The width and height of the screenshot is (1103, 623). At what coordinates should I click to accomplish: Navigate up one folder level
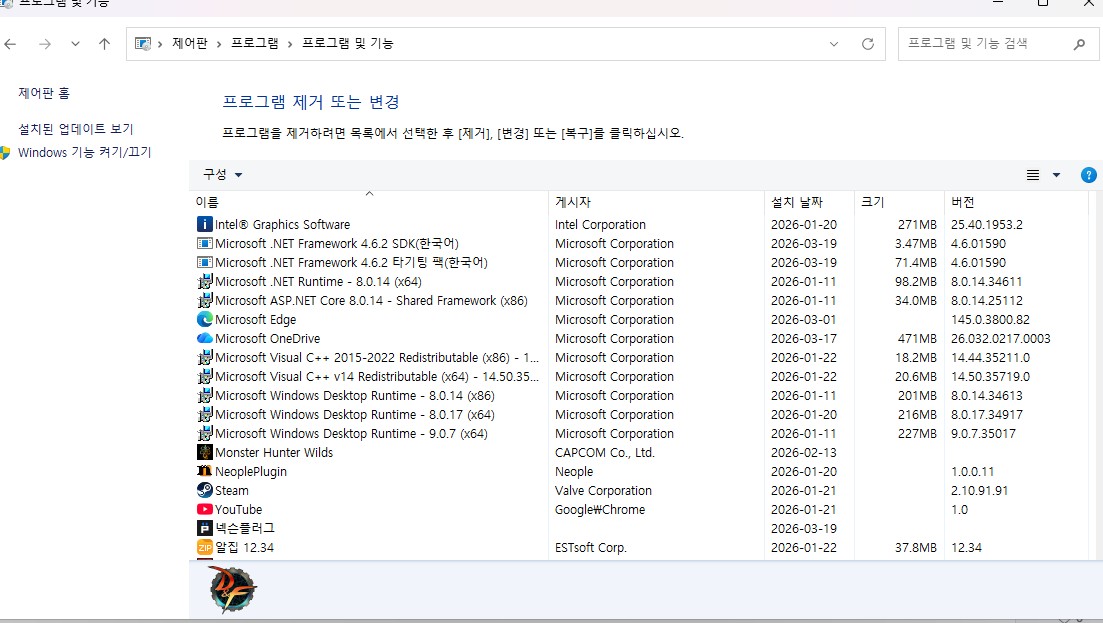pyautogui.click(x=104, y=44)
